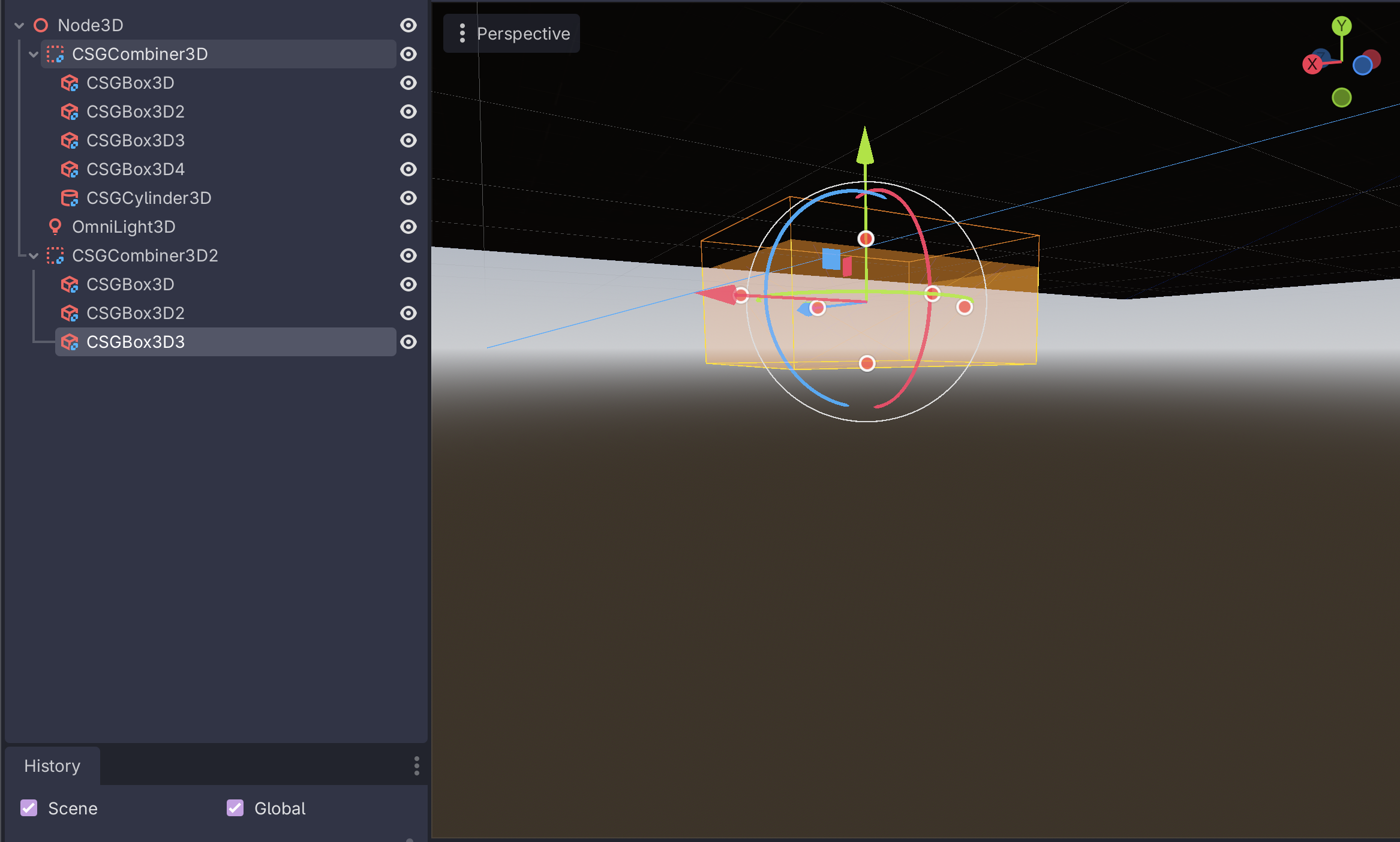Click the OmniLight3D bulb icon
This screenshot has width=1400, height=842.
55,227
